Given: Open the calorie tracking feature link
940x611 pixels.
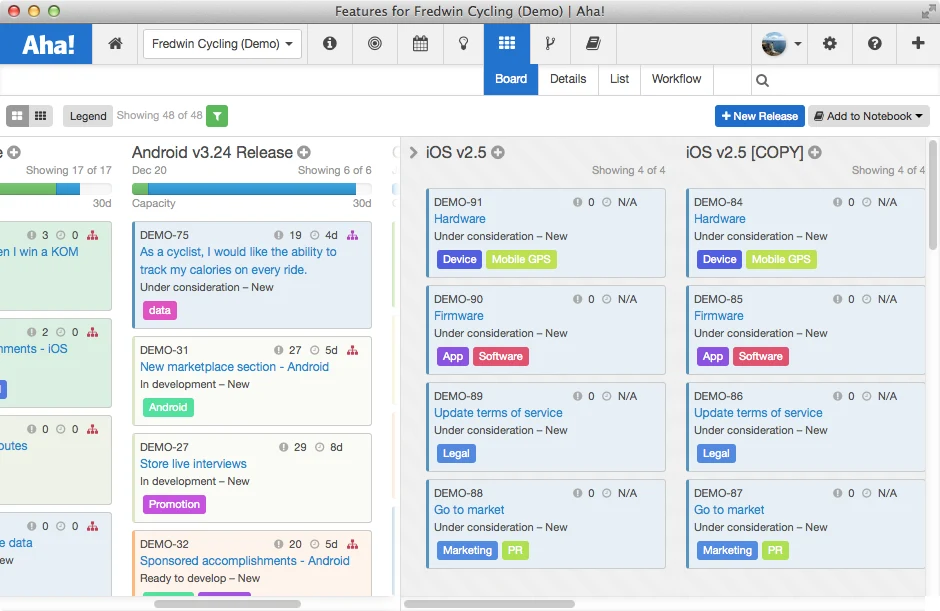Looking at the screenshot, I should (238, 261).
